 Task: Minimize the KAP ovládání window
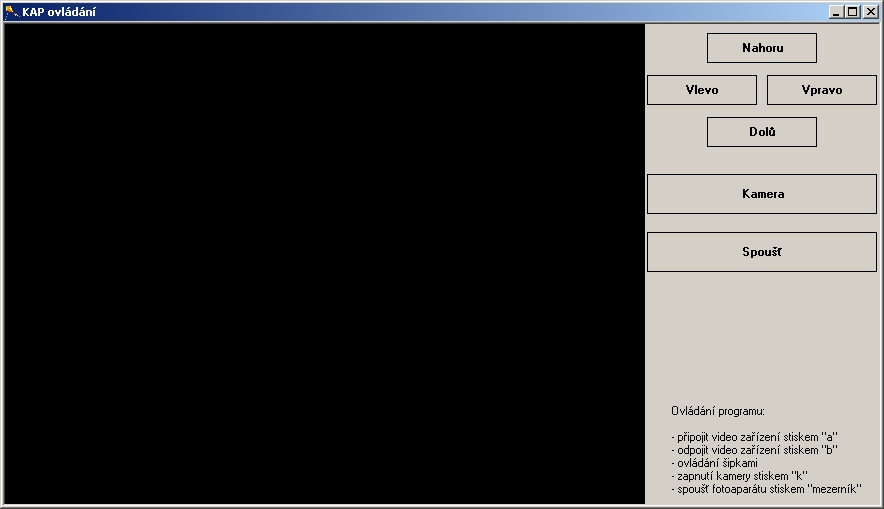coord(837,12)
